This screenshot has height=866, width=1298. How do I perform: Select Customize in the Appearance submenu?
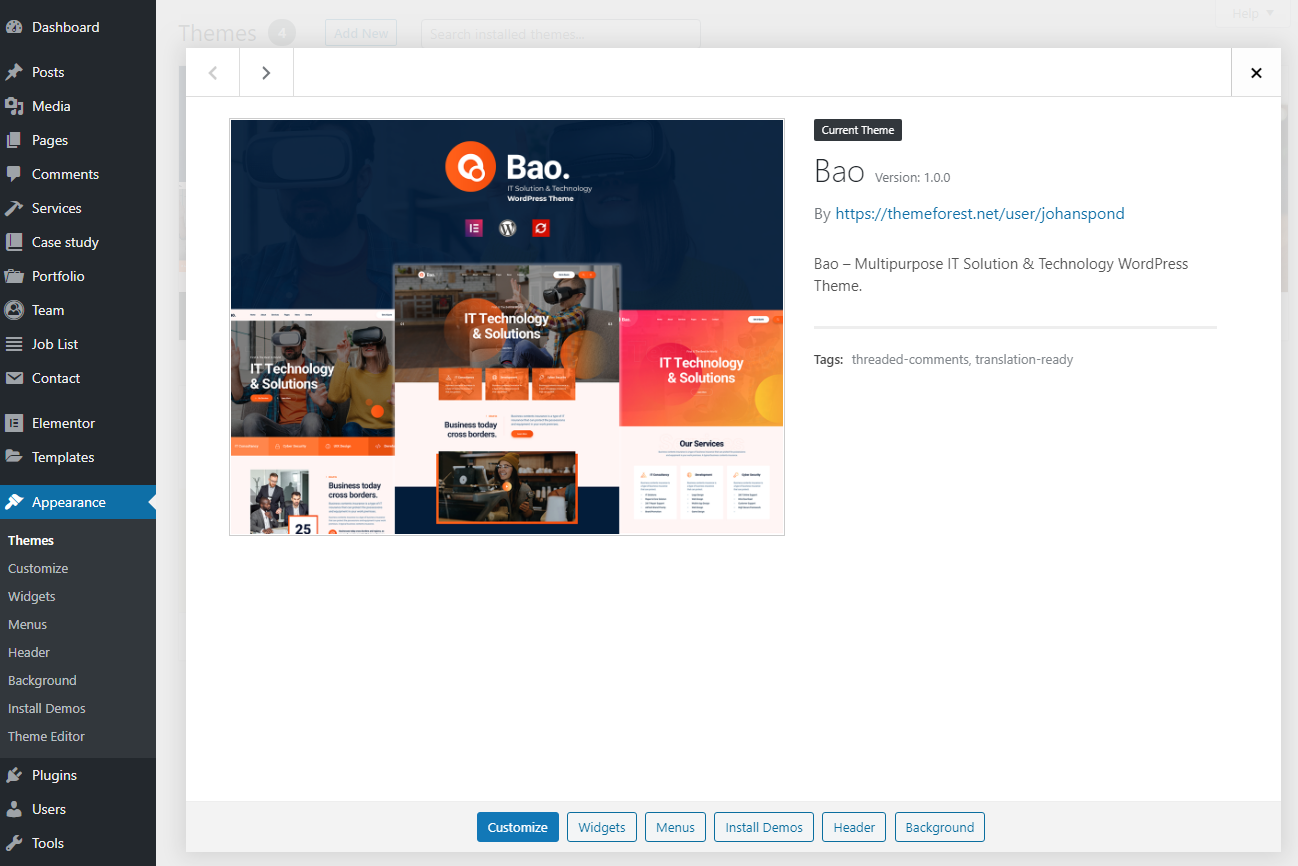pos(38,568)
